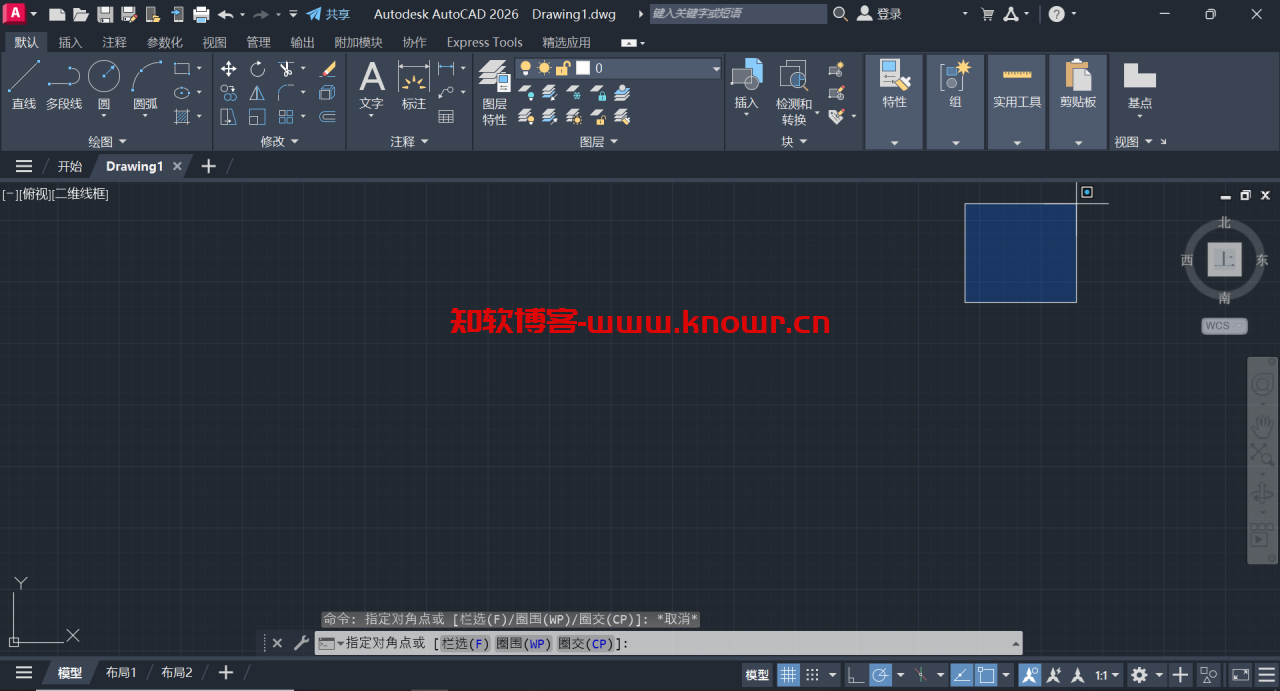Choose the Hatch tool icon
The width and height of the screenshot is (1280, 691).
(182, 117)
